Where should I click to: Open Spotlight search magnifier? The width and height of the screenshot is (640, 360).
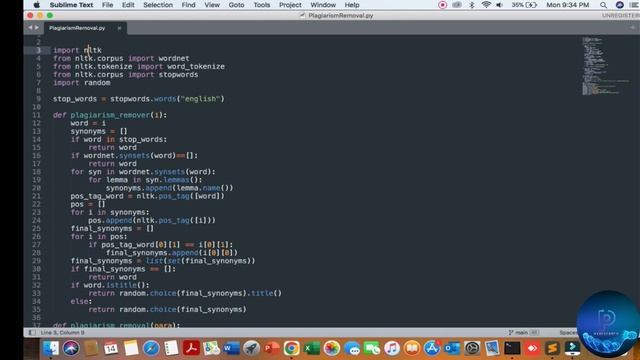[603, 5]
